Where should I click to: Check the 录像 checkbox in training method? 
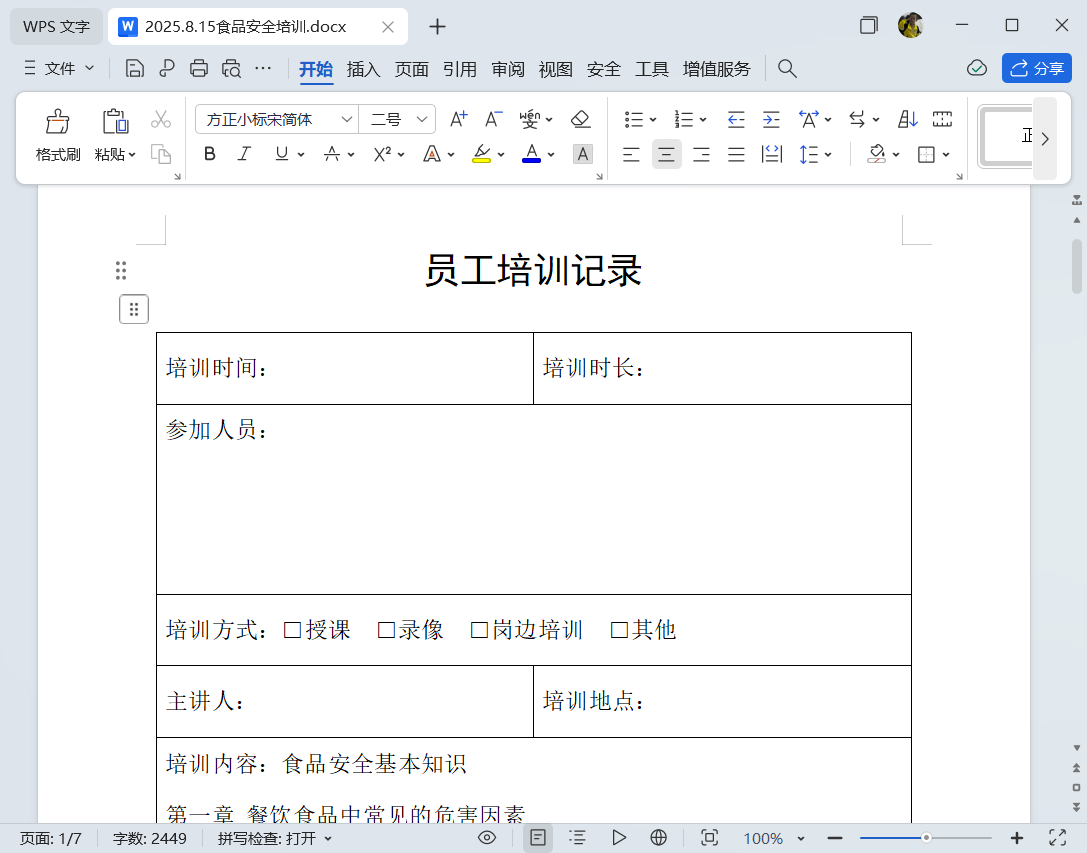(386, 630)
